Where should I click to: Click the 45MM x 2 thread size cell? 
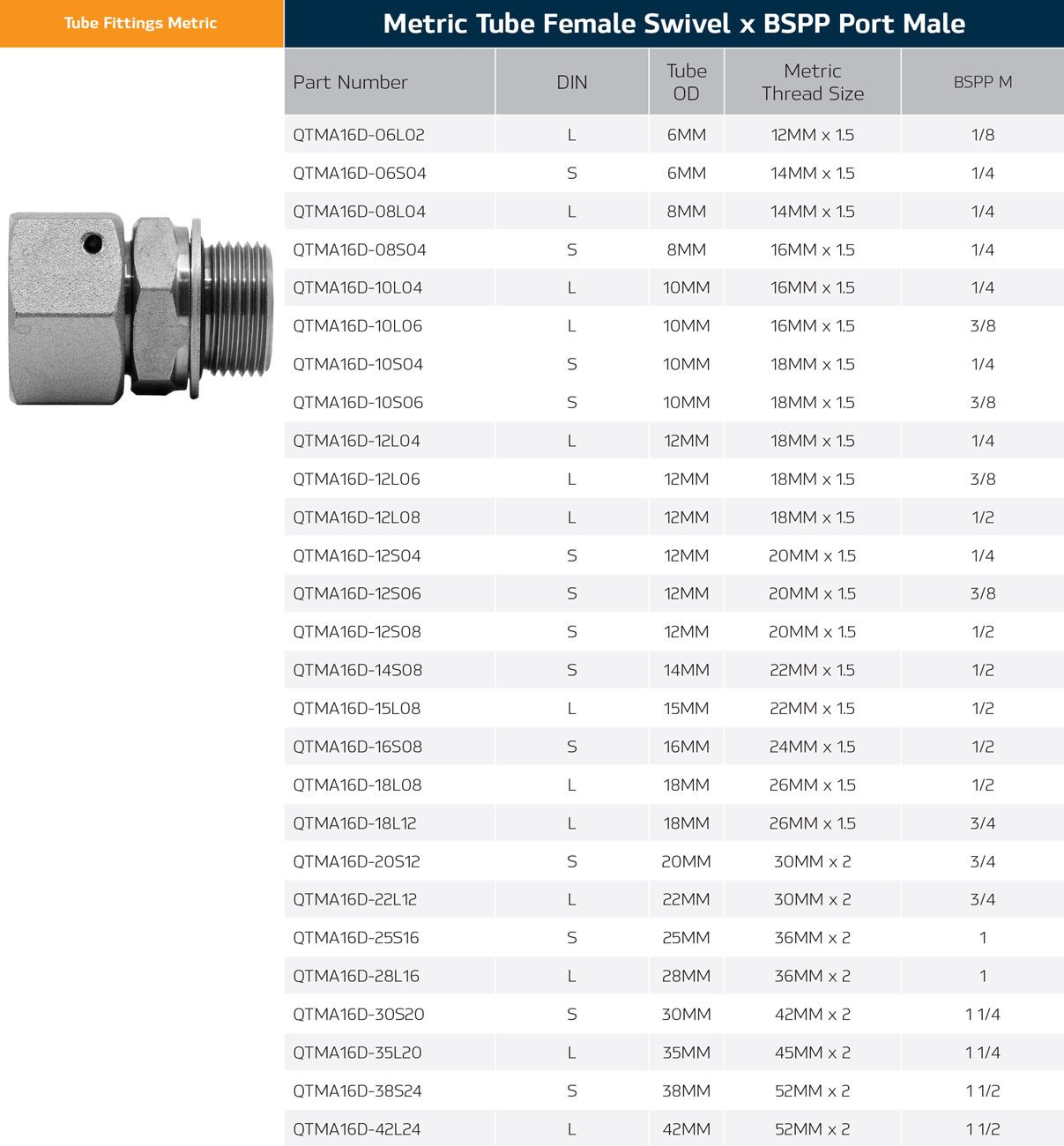click(812, 1053)
